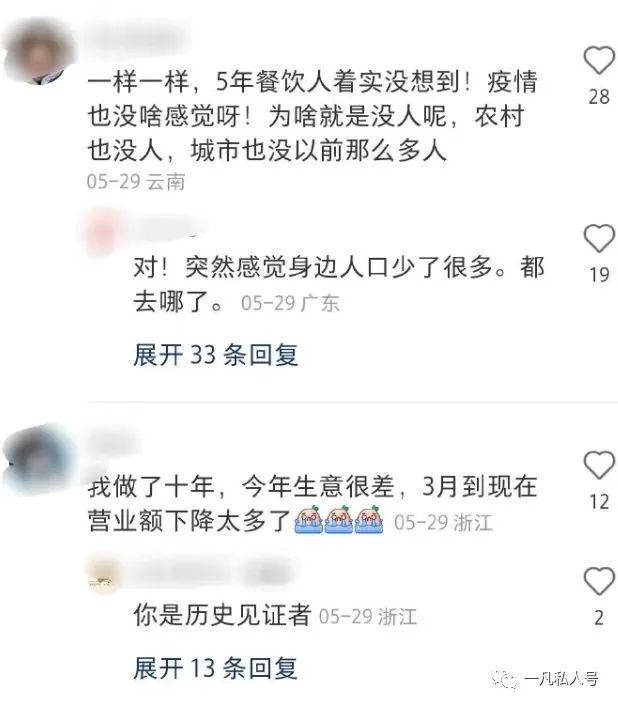Like the 你是历史见证者 reply
This screenshot has height=706, width=618.
click(599, 581)
